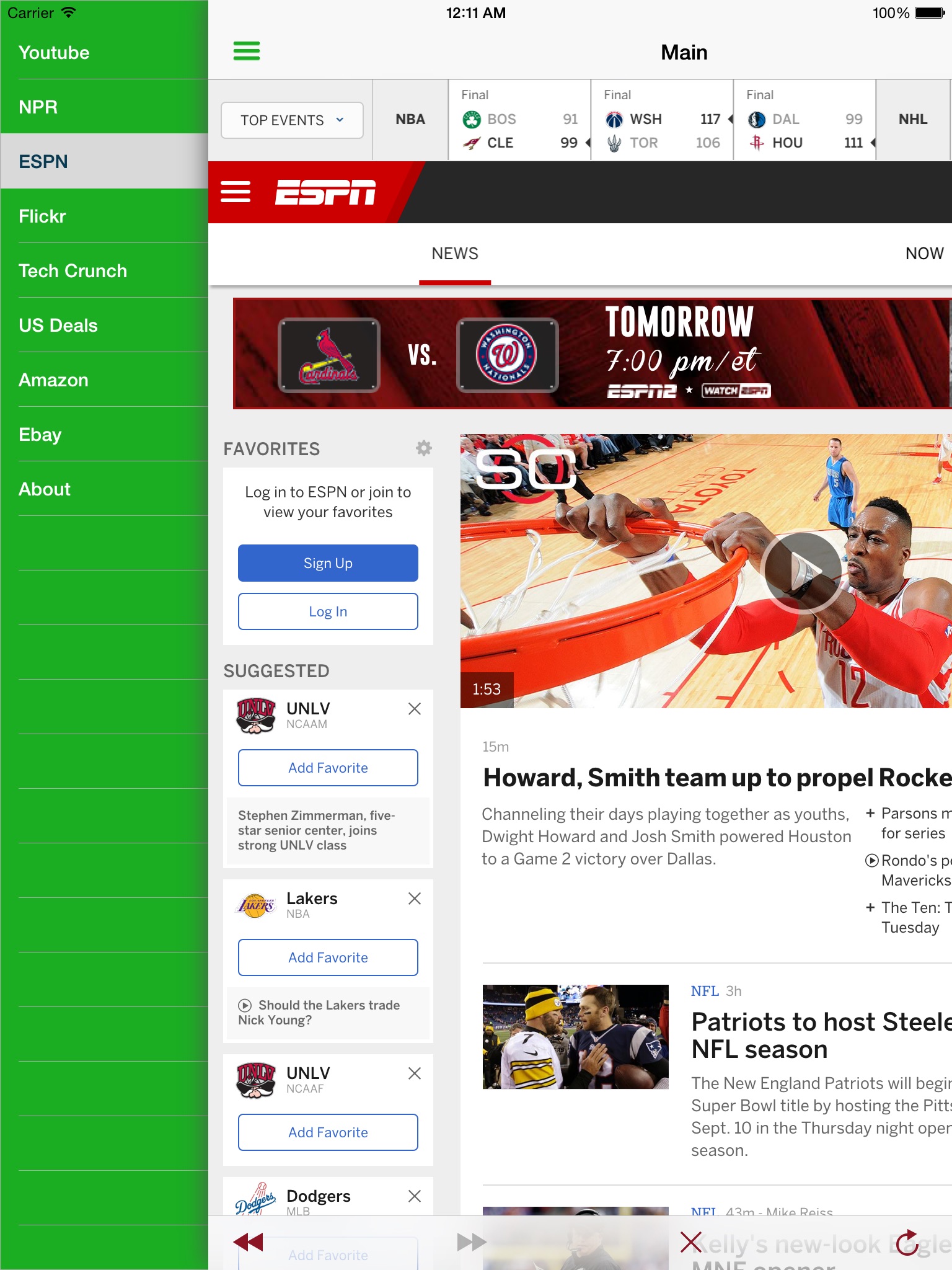
Task: Click the blue Sign Up button
Action: 328,563
